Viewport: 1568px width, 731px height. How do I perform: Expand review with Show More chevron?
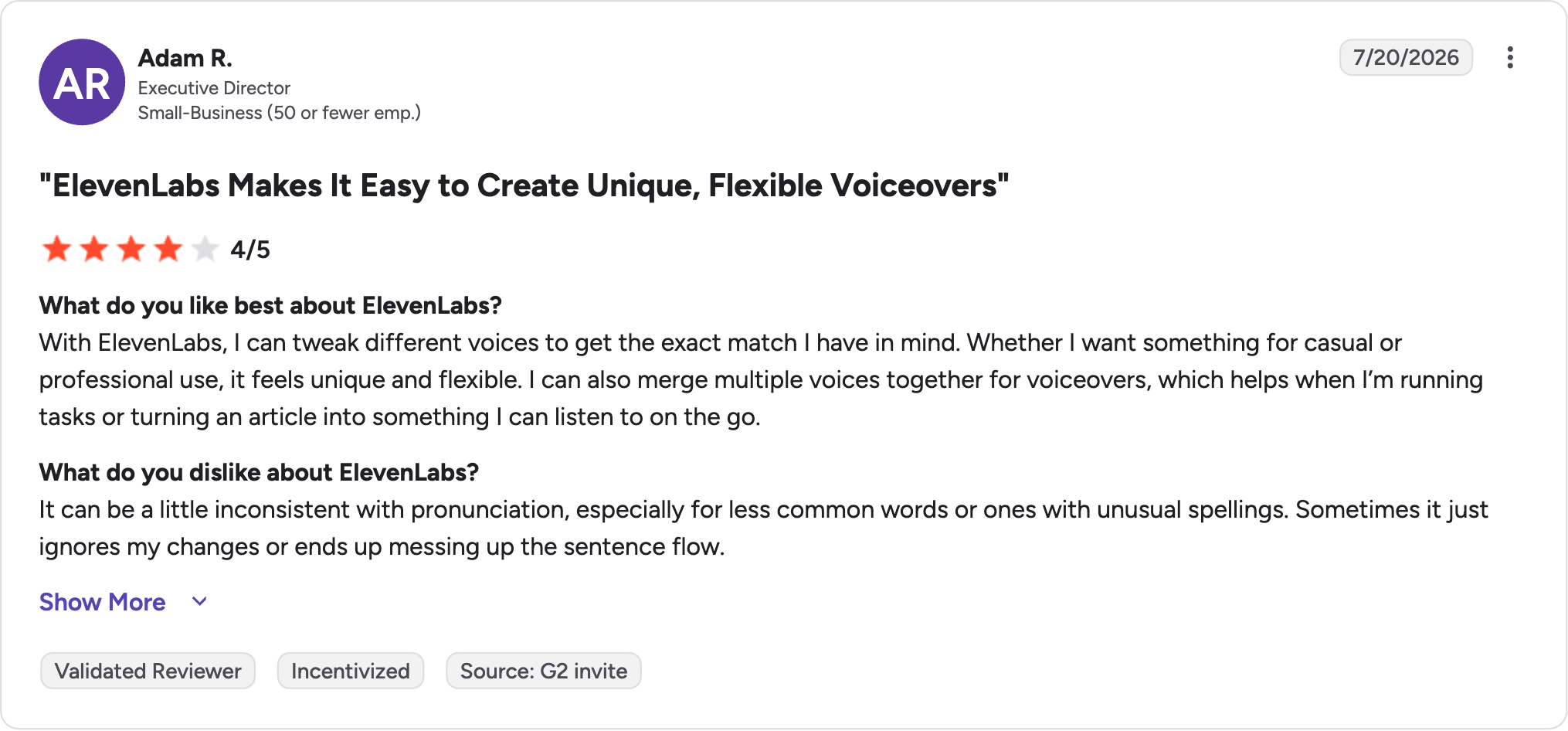pos(199,602)
